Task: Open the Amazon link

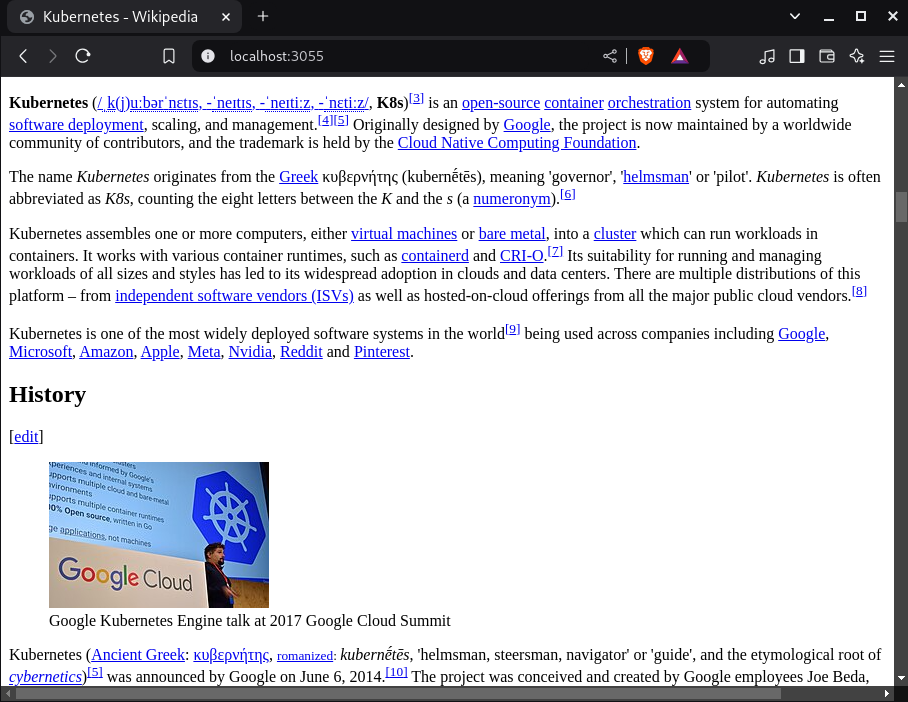Action: pyautogui.click(x=106, y=352)
